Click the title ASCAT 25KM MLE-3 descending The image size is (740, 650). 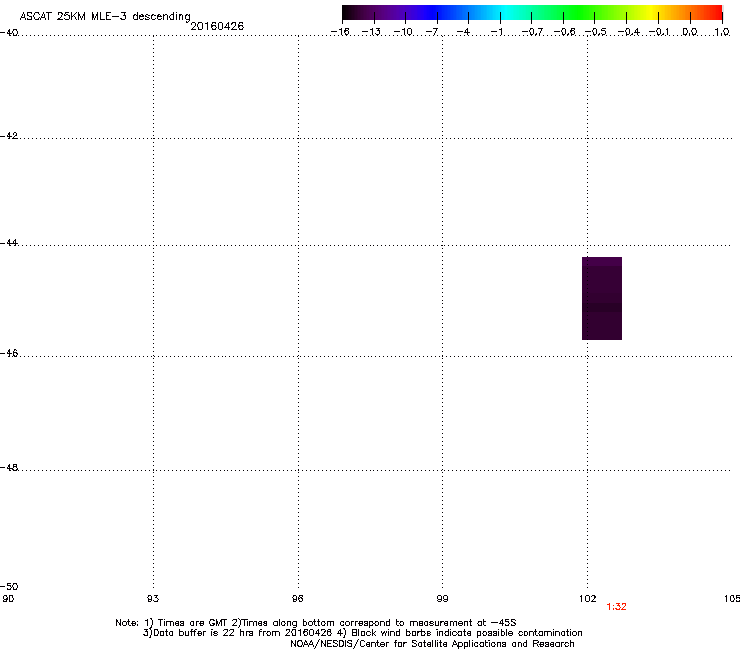tap(105, 17)
